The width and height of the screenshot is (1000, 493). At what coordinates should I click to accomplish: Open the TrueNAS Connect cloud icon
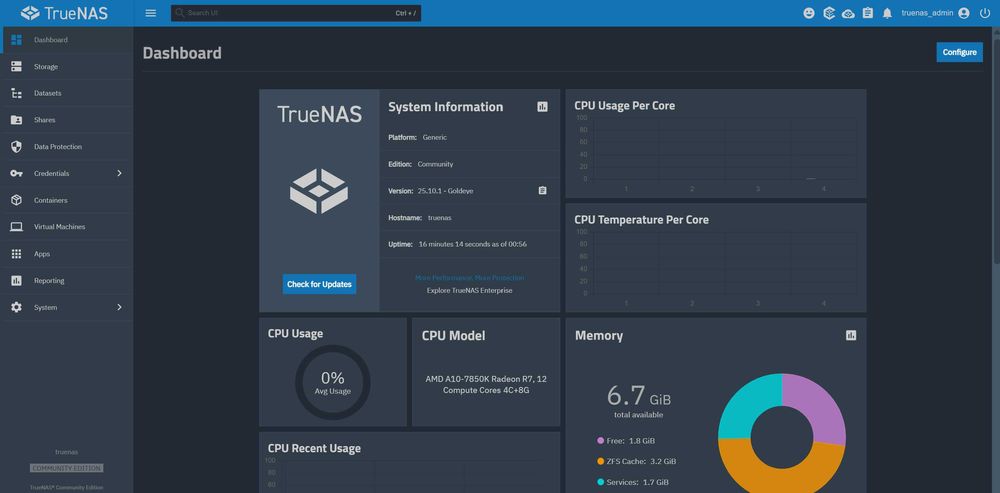click(848, 13)
